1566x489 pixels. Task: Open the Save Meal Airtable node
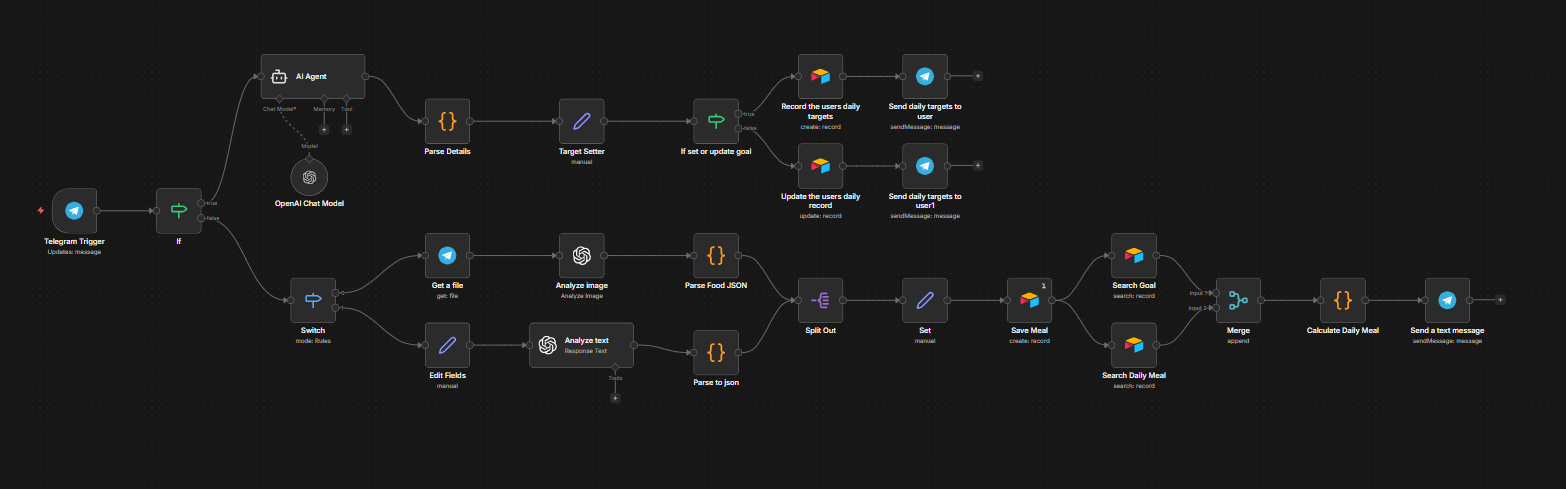click(1028, 300)
